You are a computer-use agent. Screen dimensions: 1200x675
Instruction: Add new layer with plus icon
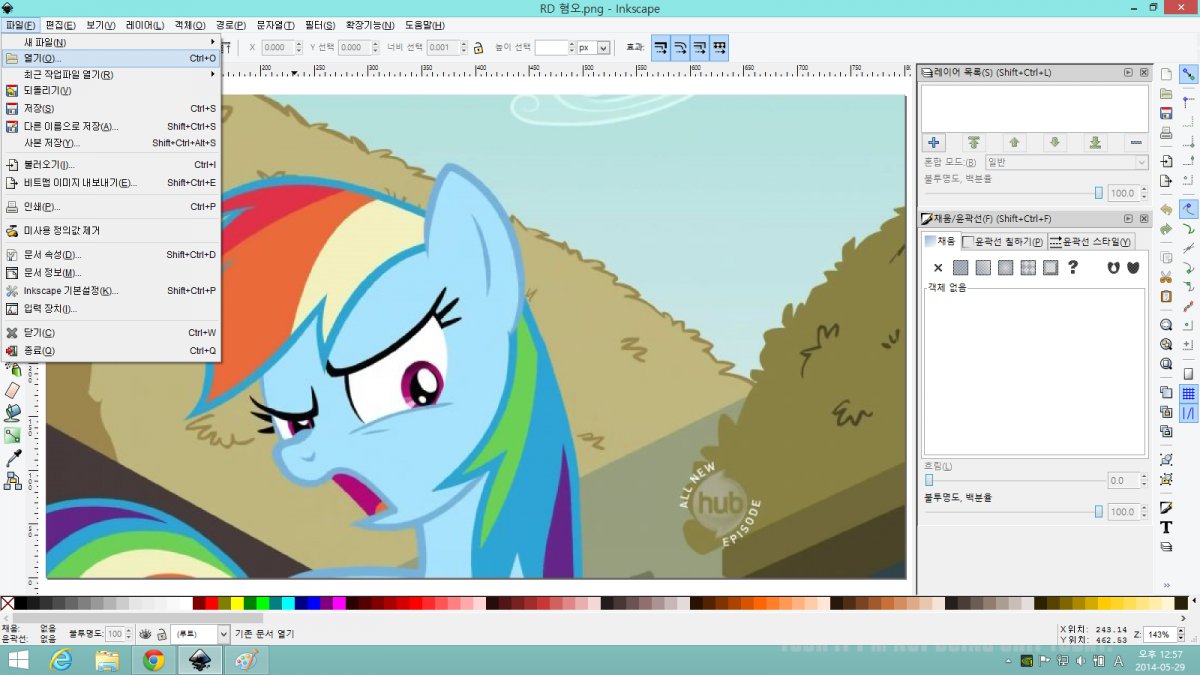(933, 142)
